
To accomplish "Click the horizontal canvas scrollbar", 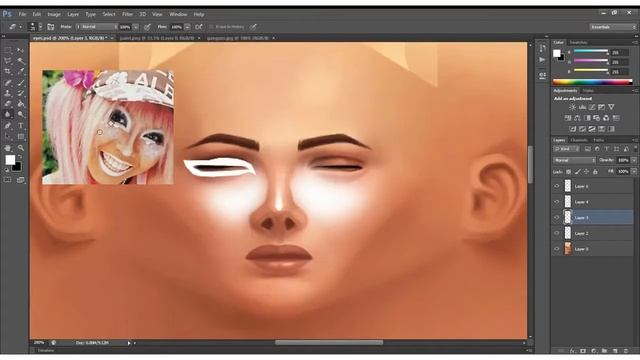I will coord(329,342).
